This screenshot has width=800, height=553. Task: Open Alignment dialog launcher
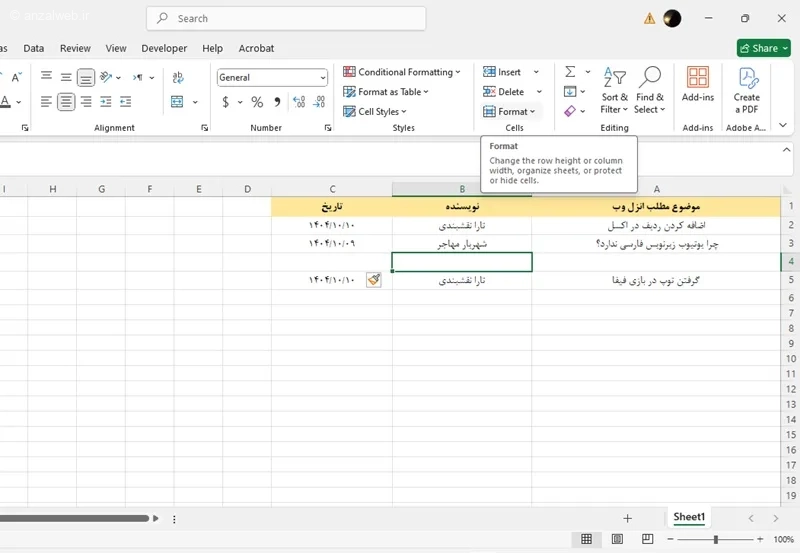(205, 128)
